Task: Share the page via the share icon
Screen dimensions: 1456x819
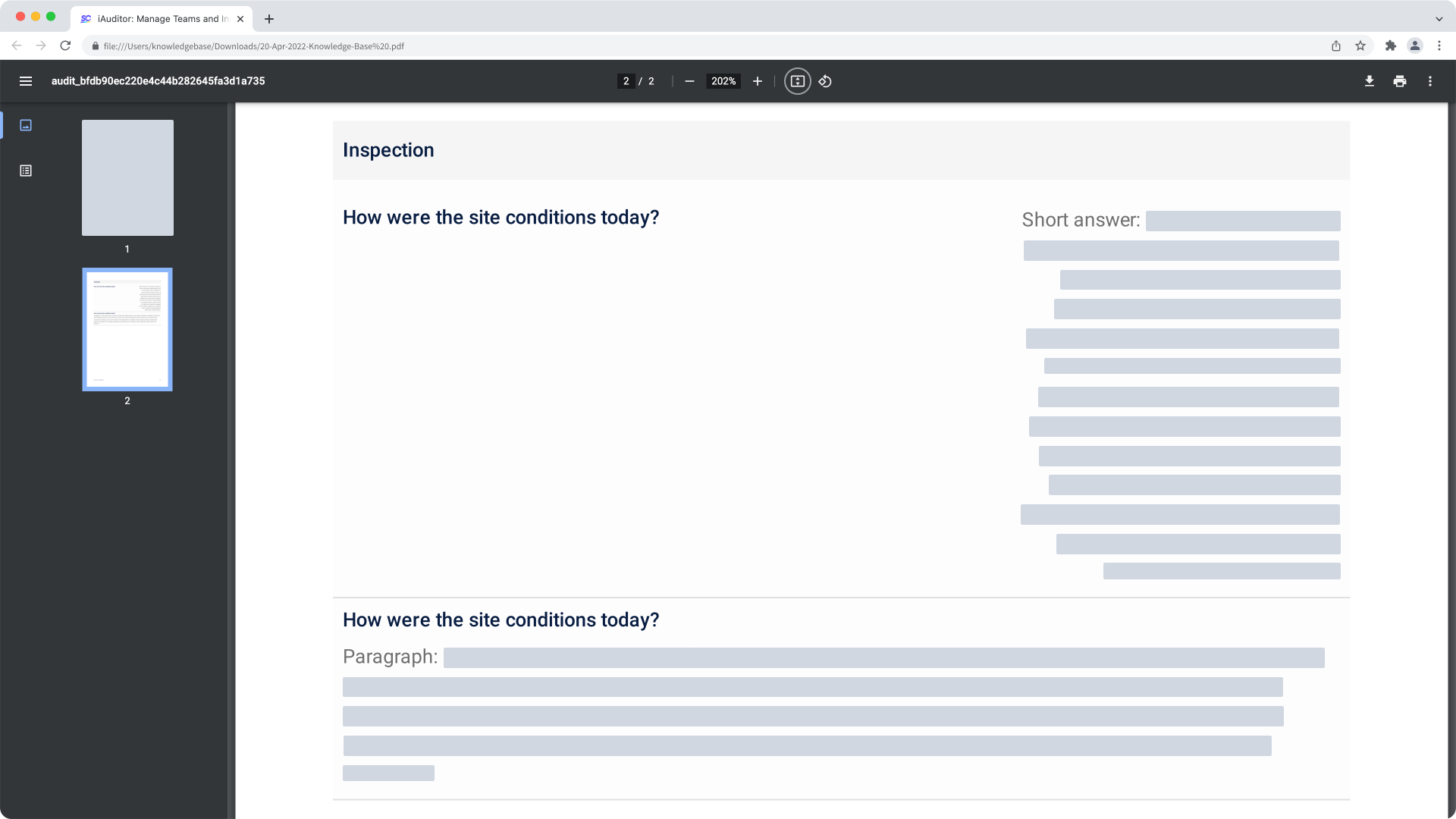Action: click(x=1335, y=45)
